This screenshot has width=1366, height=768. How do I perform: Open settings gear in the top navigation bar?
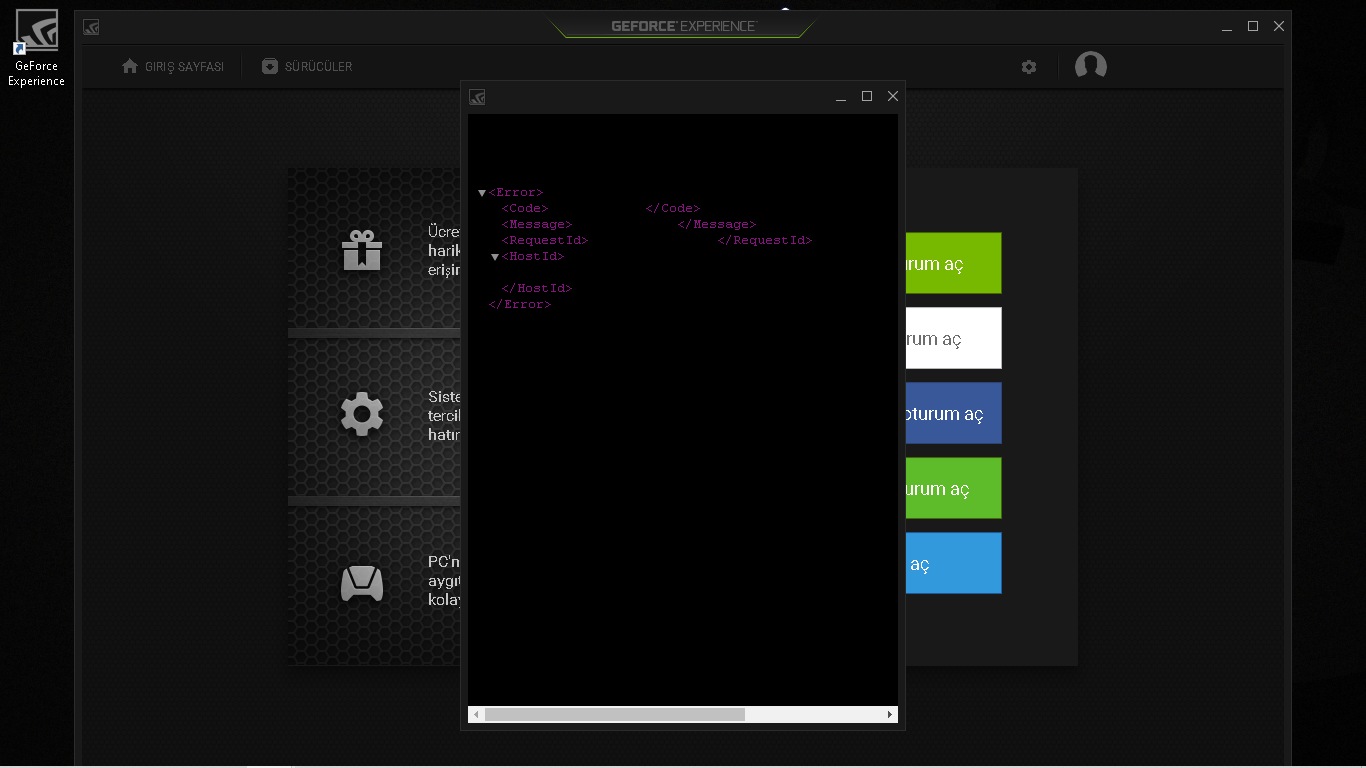tap(1029, 67)
